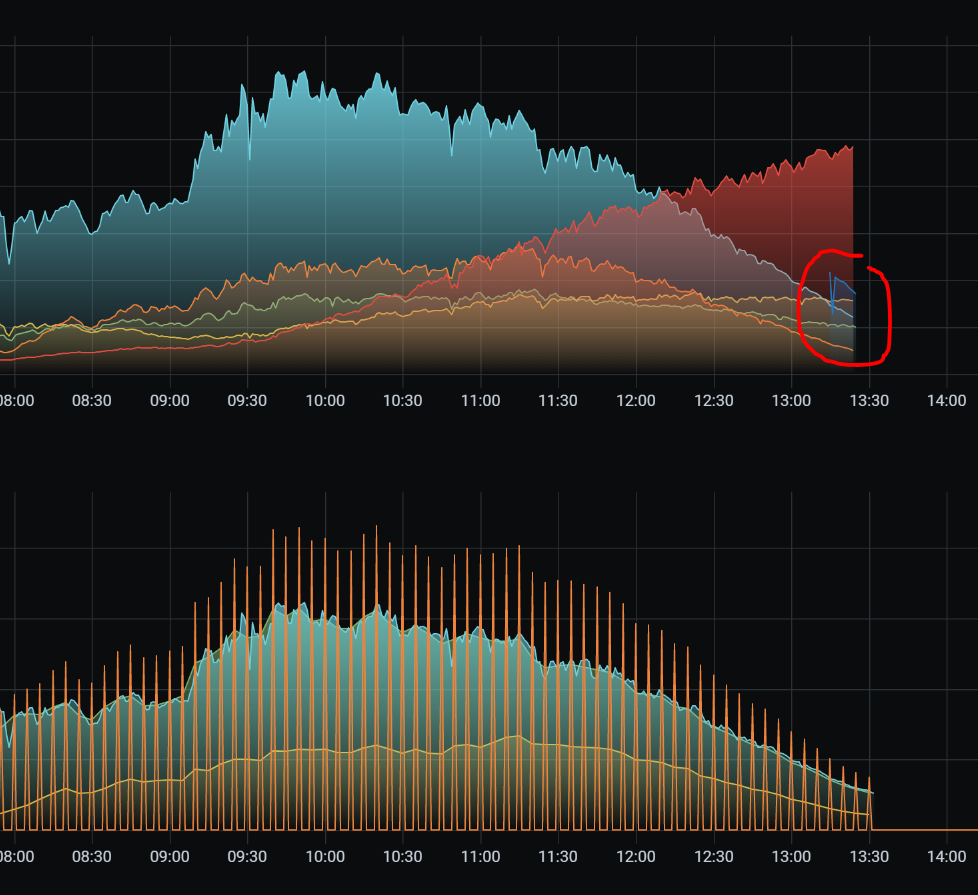The image size is (978, 895).
Task: Click the 12:00 label on upper chart axis
Action: pos(636,401)
